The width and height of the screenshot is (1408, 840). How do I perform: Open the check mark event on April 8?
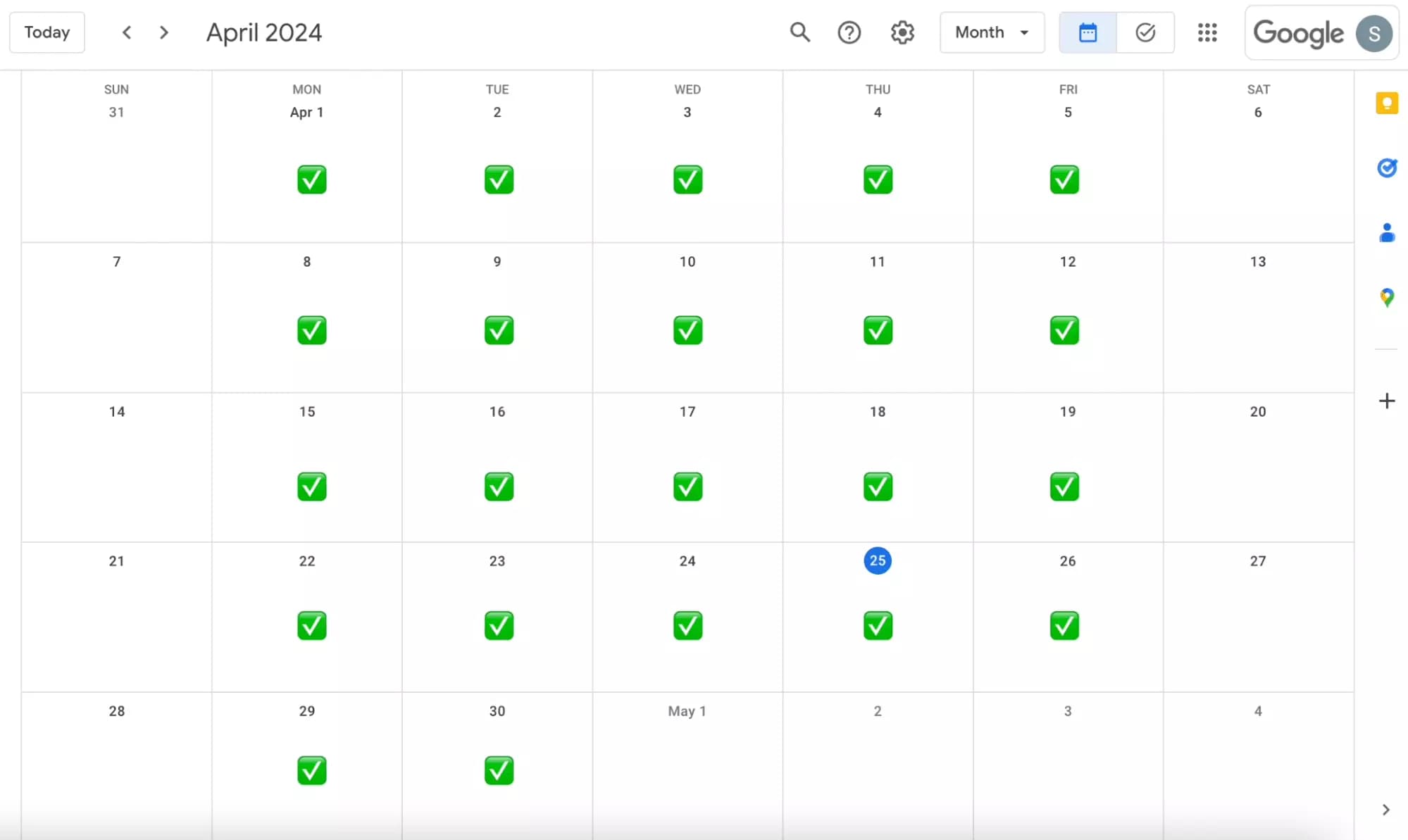coord(311,330)
